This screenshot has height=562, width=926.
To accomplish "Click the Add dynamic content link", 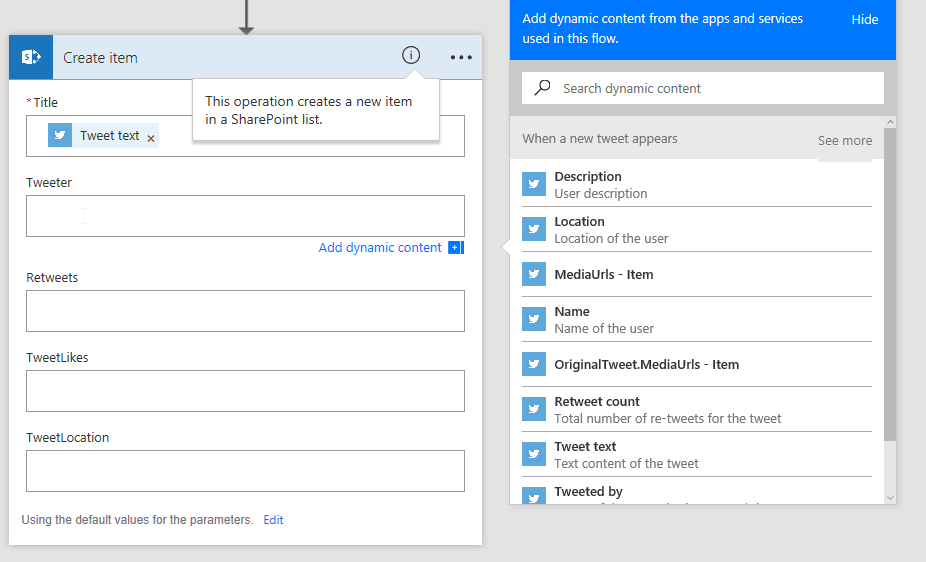I will point(379,248).
